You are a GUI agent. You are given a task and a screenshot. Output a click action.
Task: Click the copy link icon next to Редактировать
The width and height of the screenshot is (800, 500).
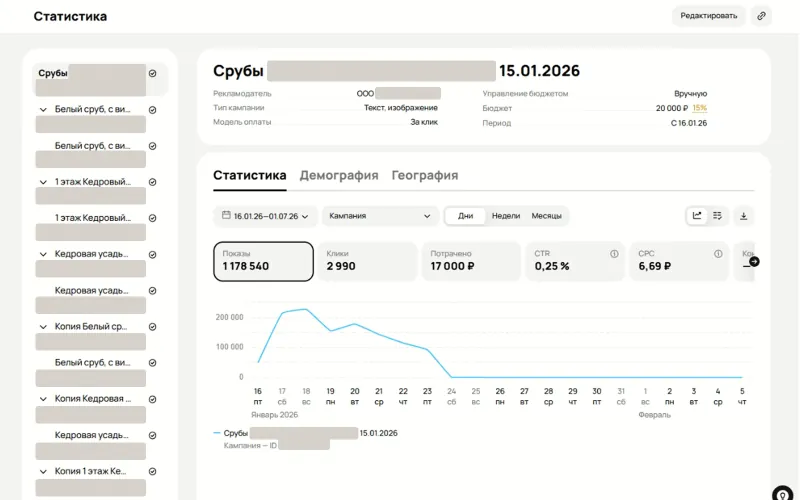coord(761,16)
